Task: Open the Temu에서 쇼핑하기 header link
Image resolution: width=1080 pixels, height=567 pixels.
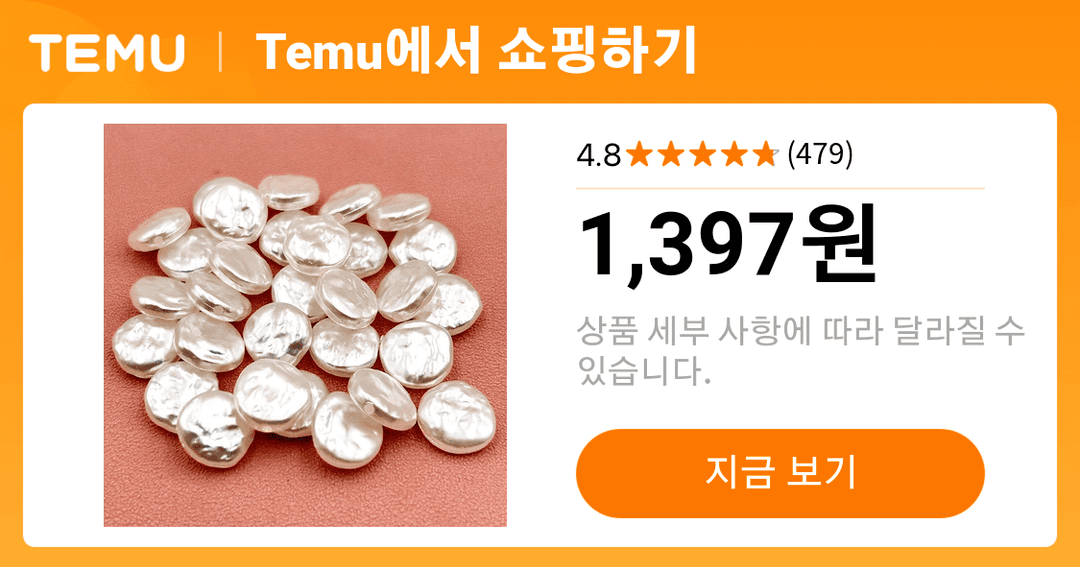Action: tap(477, 52)
